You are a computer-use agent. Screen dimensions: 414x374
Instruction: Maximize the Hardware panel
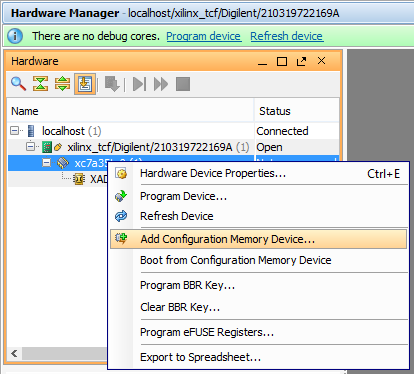pos(282,62)
